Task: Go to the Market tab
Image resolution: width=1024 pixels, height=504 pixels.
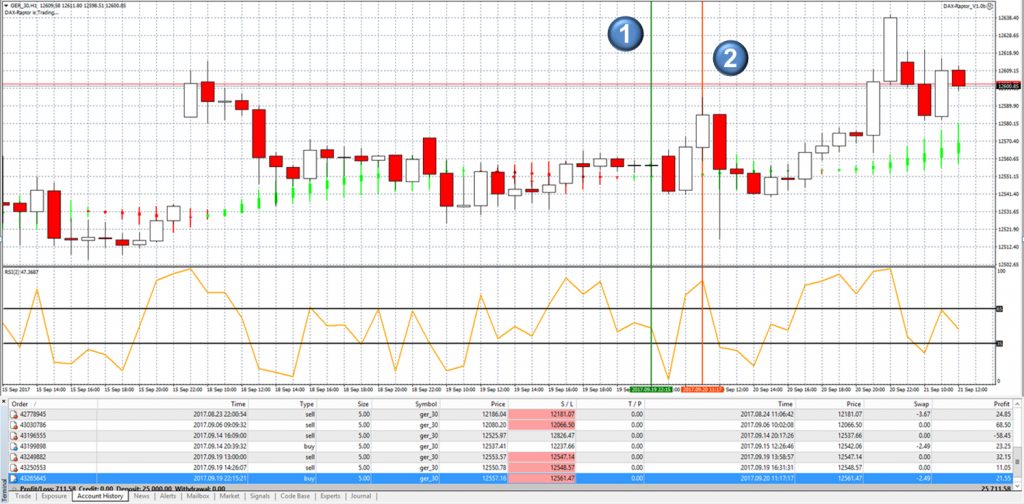Action: pyautogui.click(x=229, y=496)
